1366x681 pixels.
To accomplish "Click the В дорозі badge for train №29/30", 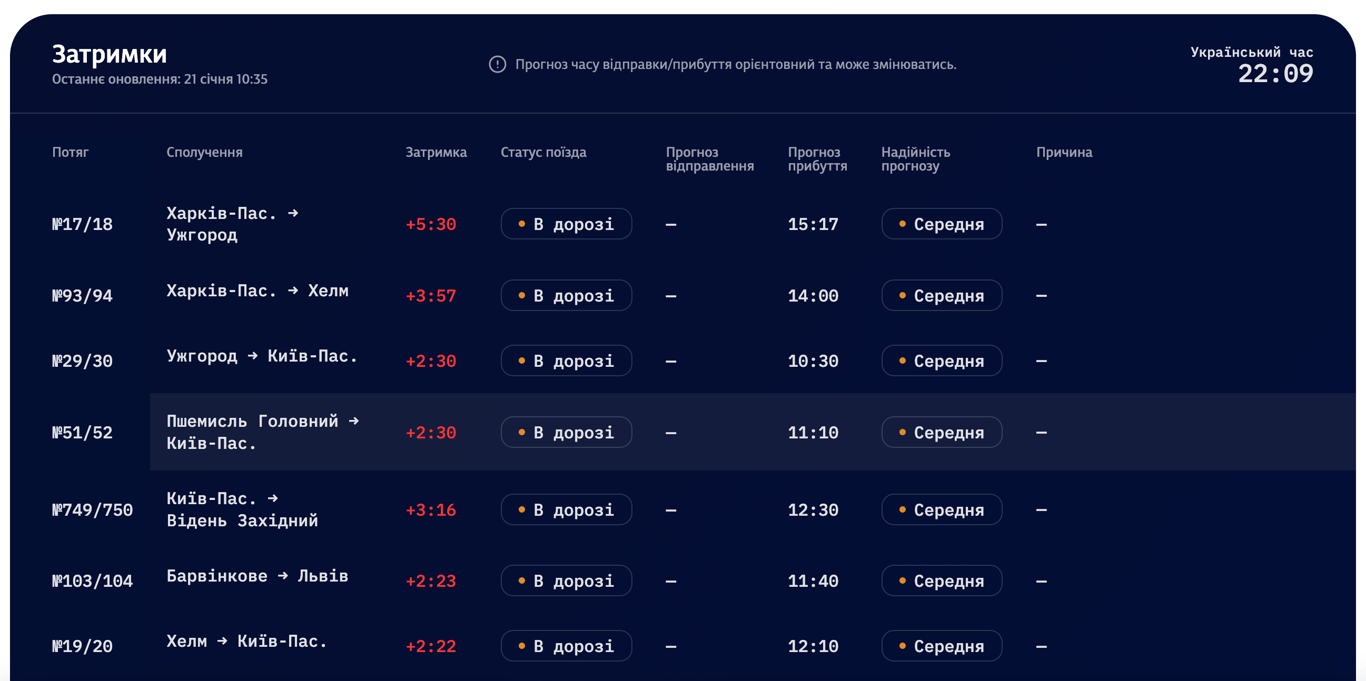I will pyautogui.click(x=566, y=361).
